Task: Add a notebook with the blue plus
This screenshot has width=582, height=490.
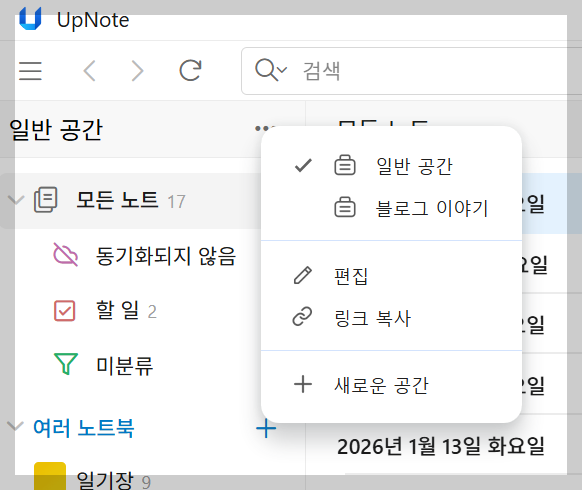Action: [x=266, y=428]
